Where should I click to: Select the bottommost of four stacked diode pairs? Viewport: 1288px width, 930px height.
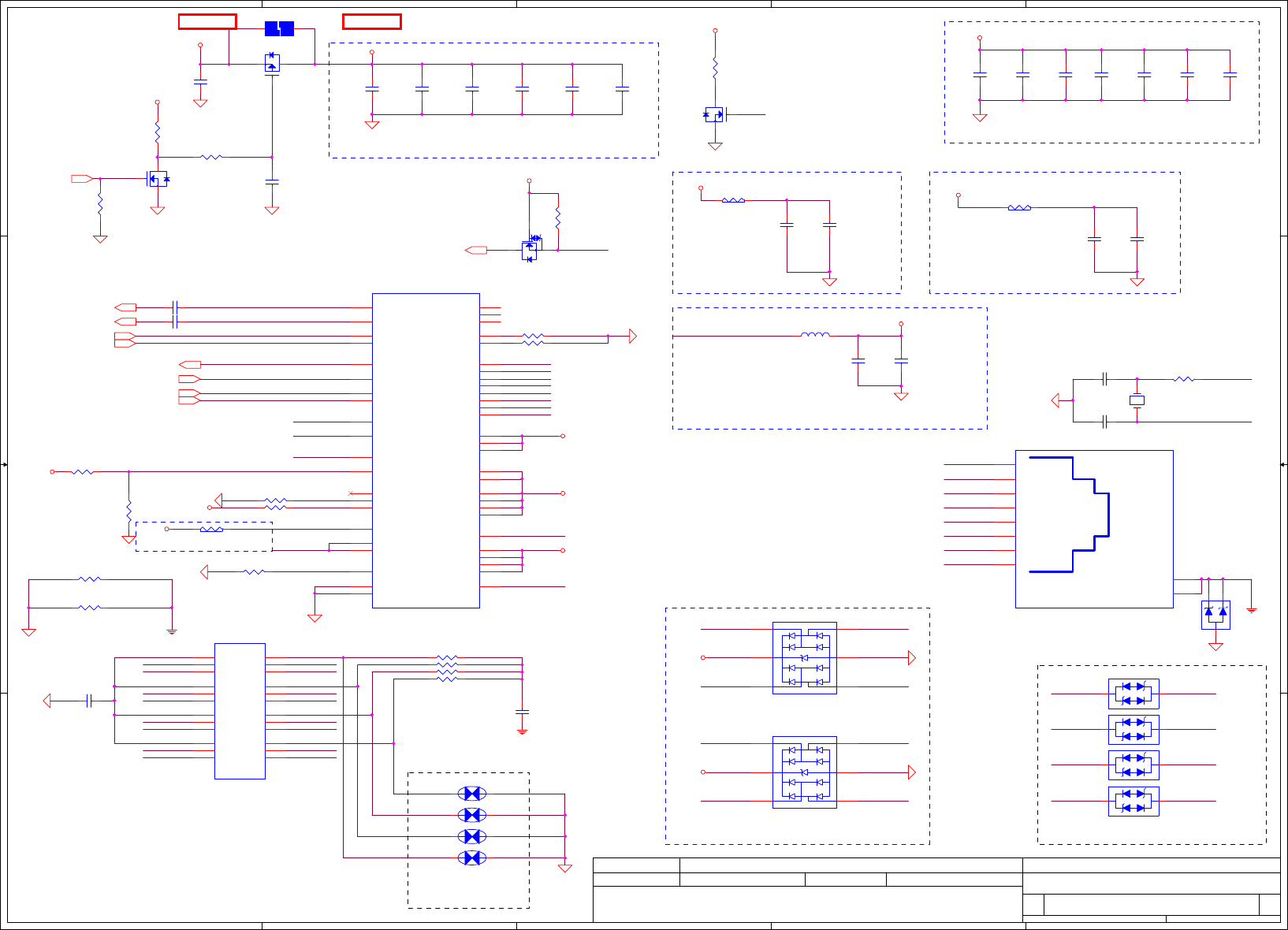tap(1134, 801)
